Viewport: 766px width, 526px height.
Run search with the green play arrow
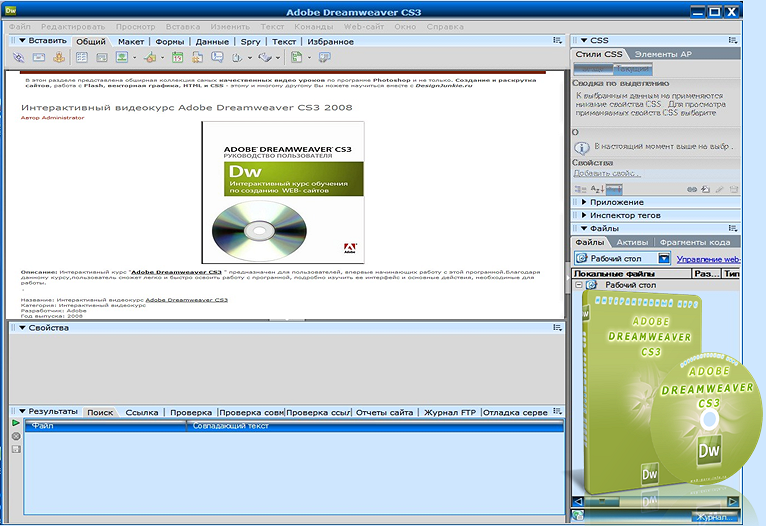(x=16, y=423)
